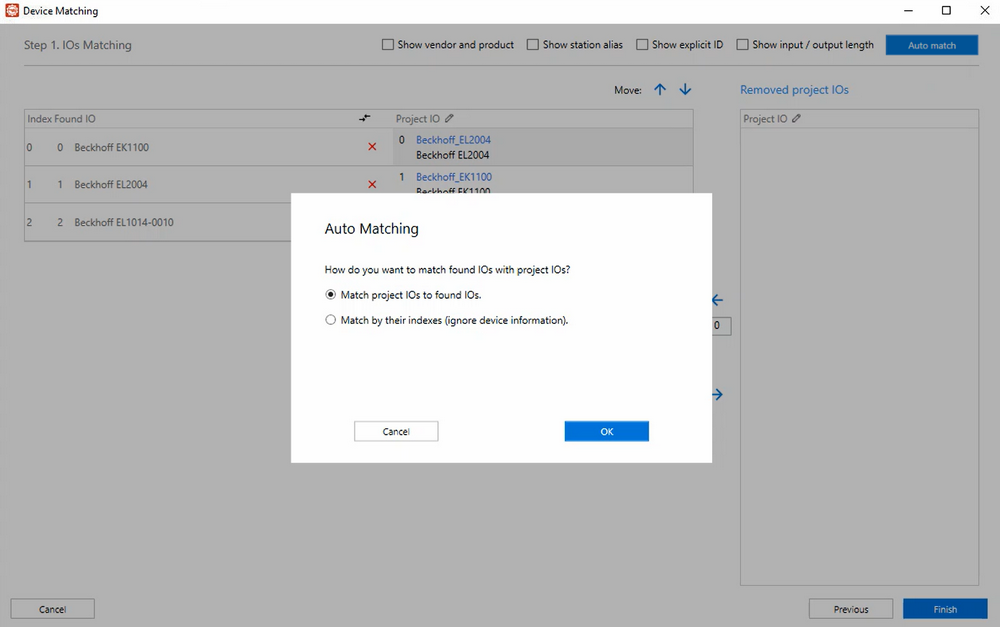Click the Auto match button
1000x627 pixels.
point(931,45)
